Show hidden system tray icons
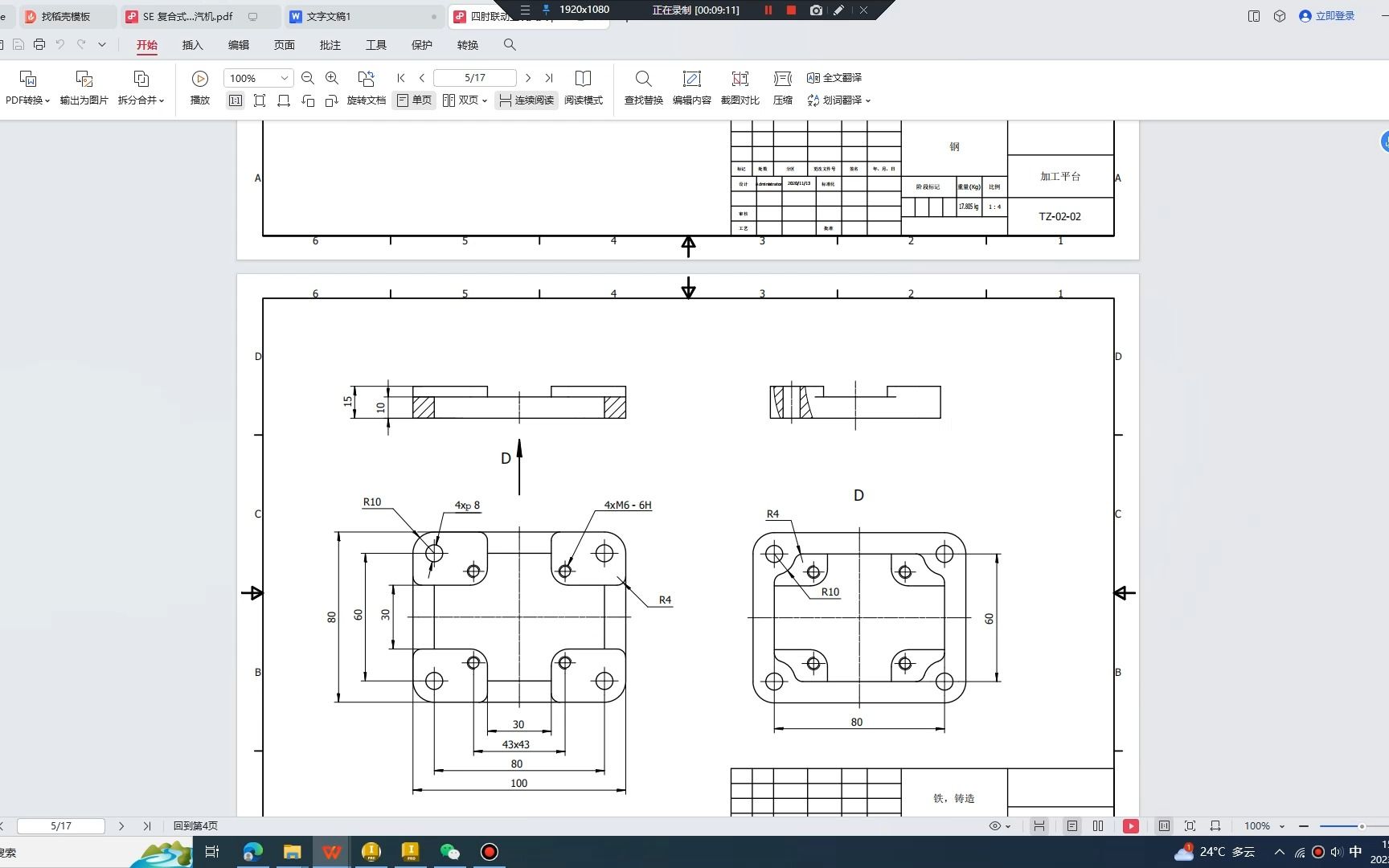This screenshot has height=868, width=1389. click(x=1280, y=852)
